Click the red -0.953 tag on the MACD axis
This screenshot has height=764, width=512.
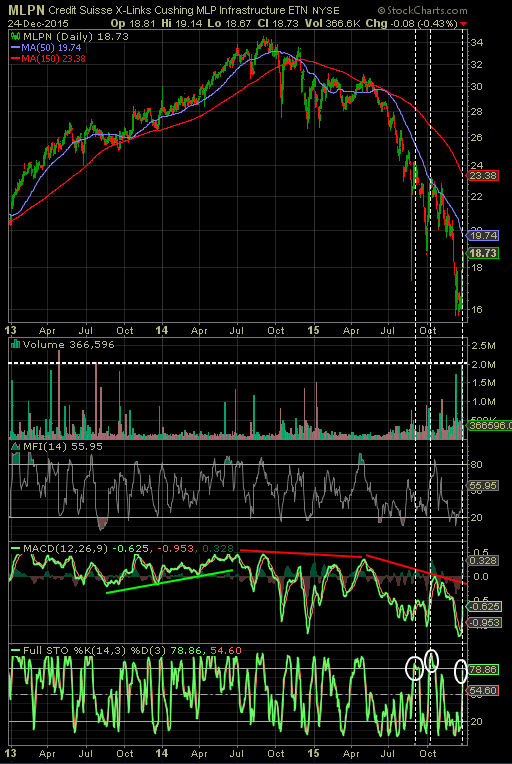pos(484,622)
